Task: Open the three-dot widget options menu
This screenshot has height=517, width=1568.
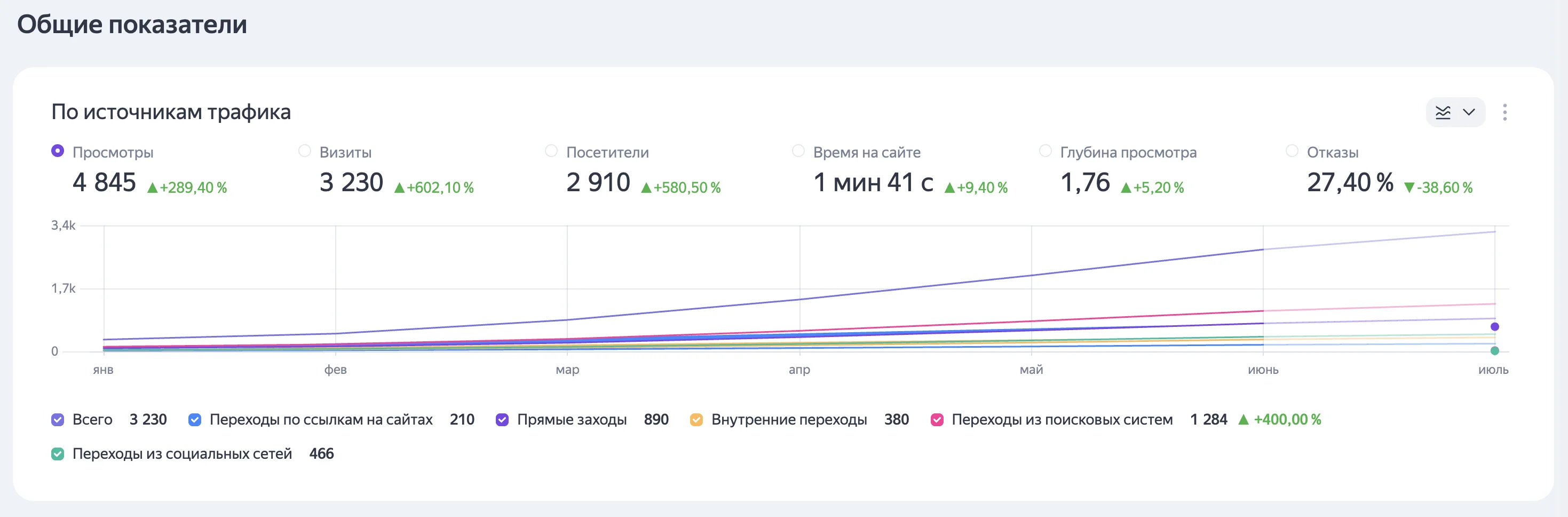Action: click(1504, 112)
